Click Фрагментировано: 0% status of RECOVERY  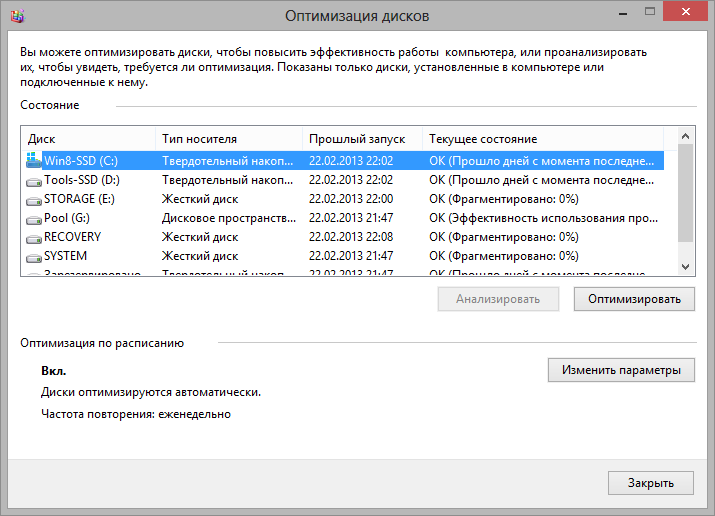coord(504,237)
